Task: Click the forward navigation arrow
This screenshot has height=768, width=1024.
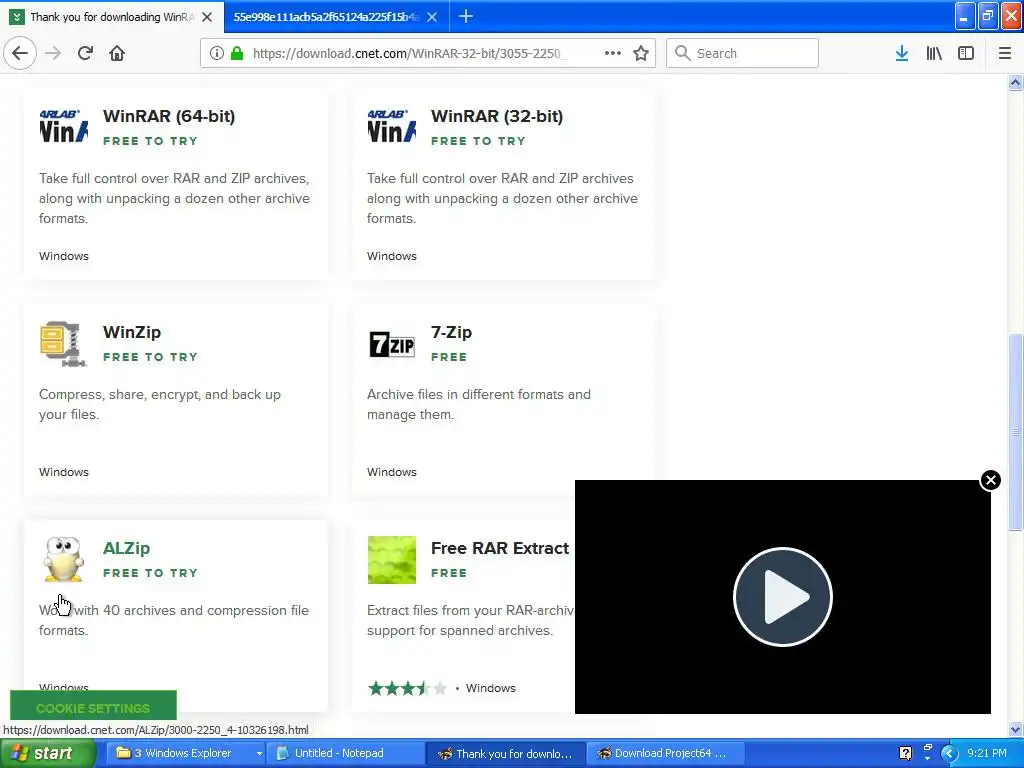Action: (x=53, y=53)
